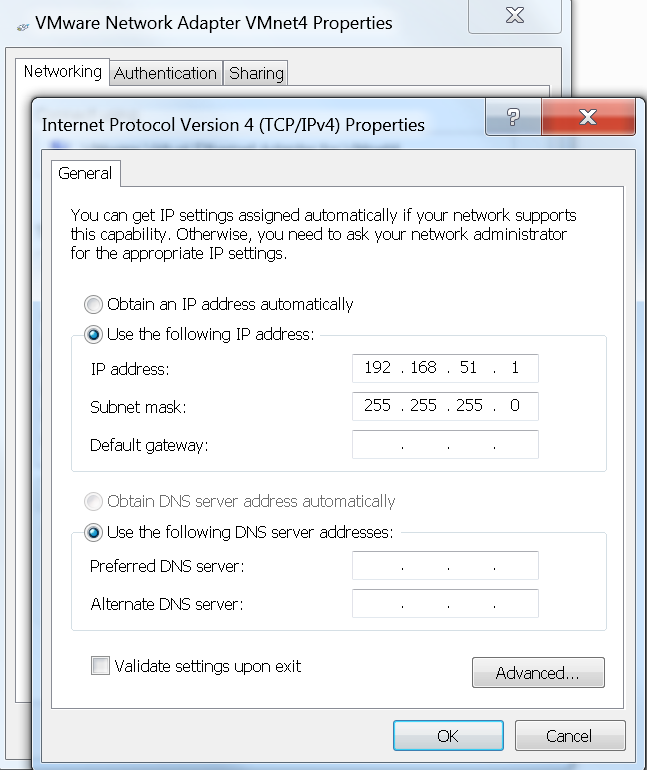Click the help question mark button
Image resolution: width=647 pixels, height=770 pixels.
513,117
